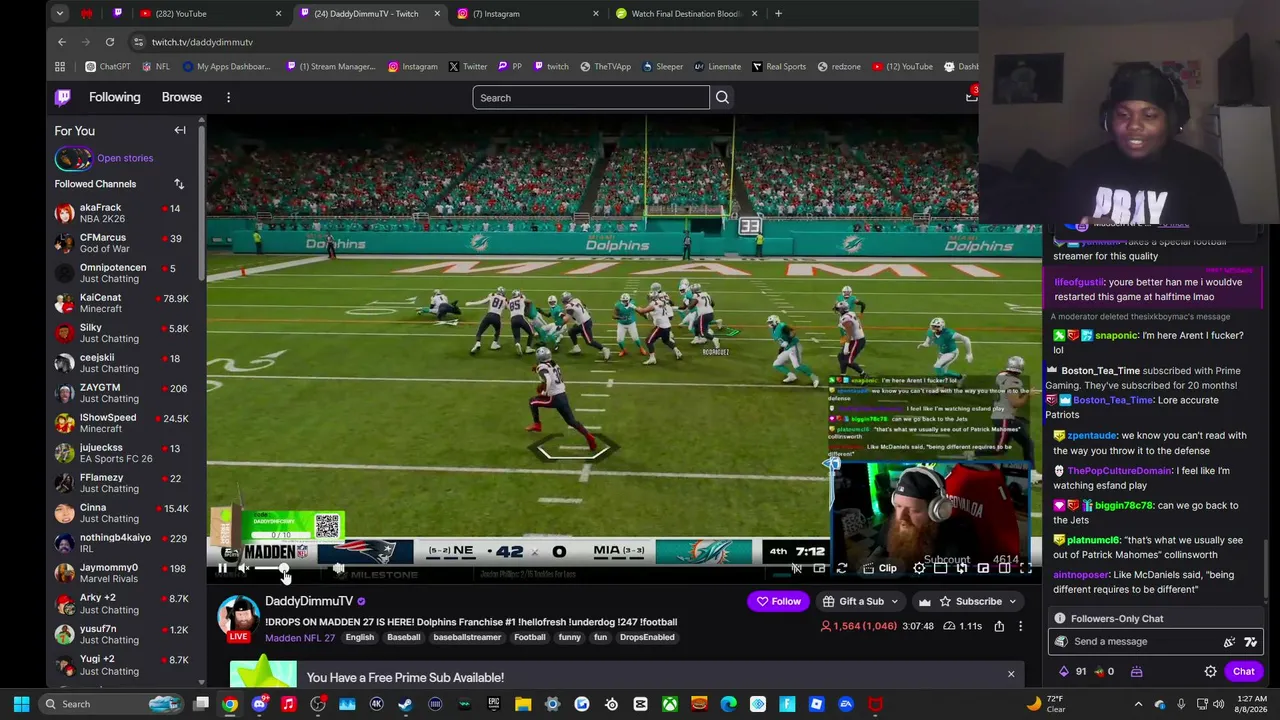Open the Chrome apps grid icon
The height and width of the screenshot is (720, 1280).
point(60,67)
